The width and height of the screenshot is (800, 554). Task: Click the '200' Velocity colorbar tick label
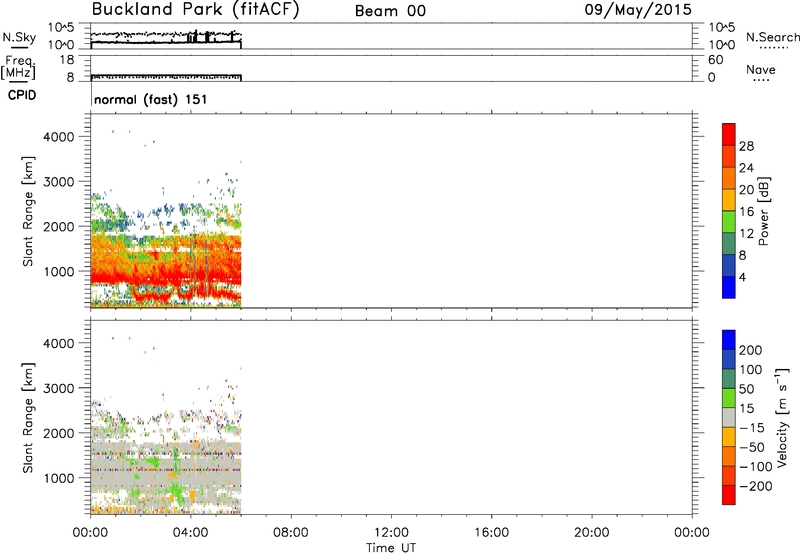coord(751,350)
